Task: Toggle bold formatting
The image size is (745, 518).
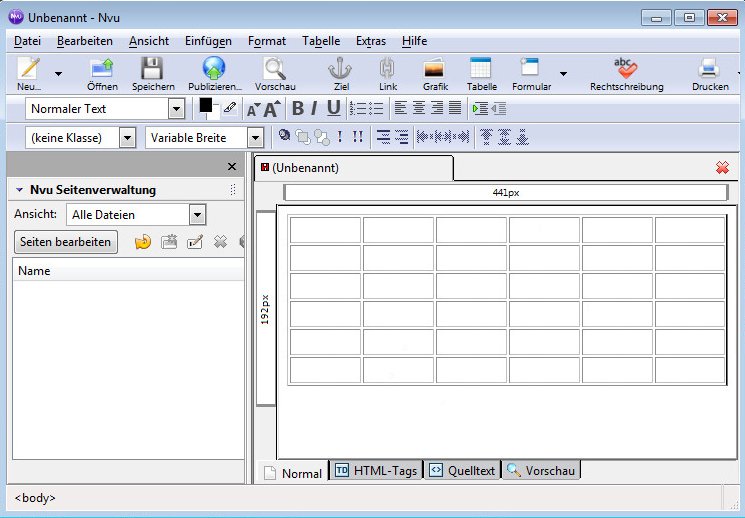Action: coord(298,108)
